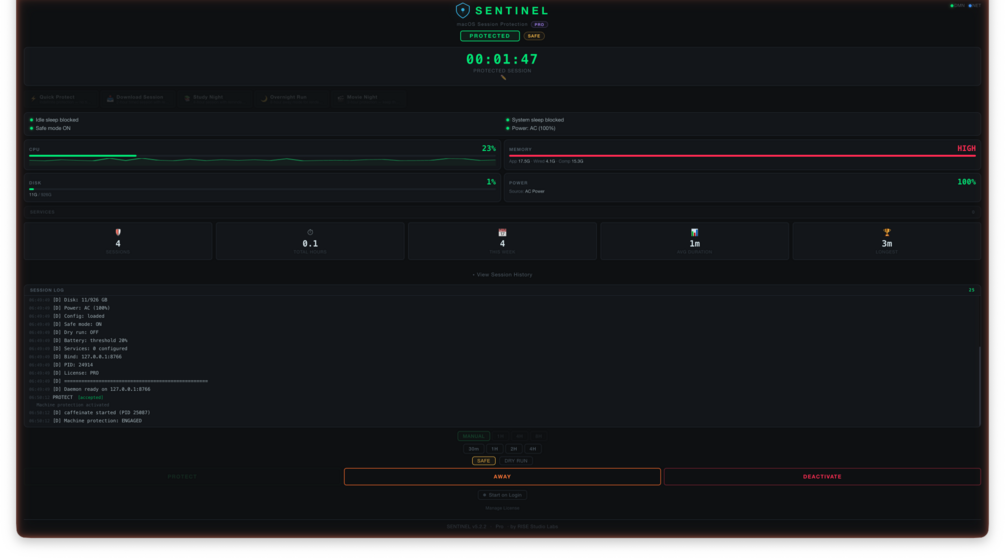Click 'Power: AC (100%)' status line
Image resolution: width=1005 pixels, height=558 pixels.
click(x=531, y=128)
